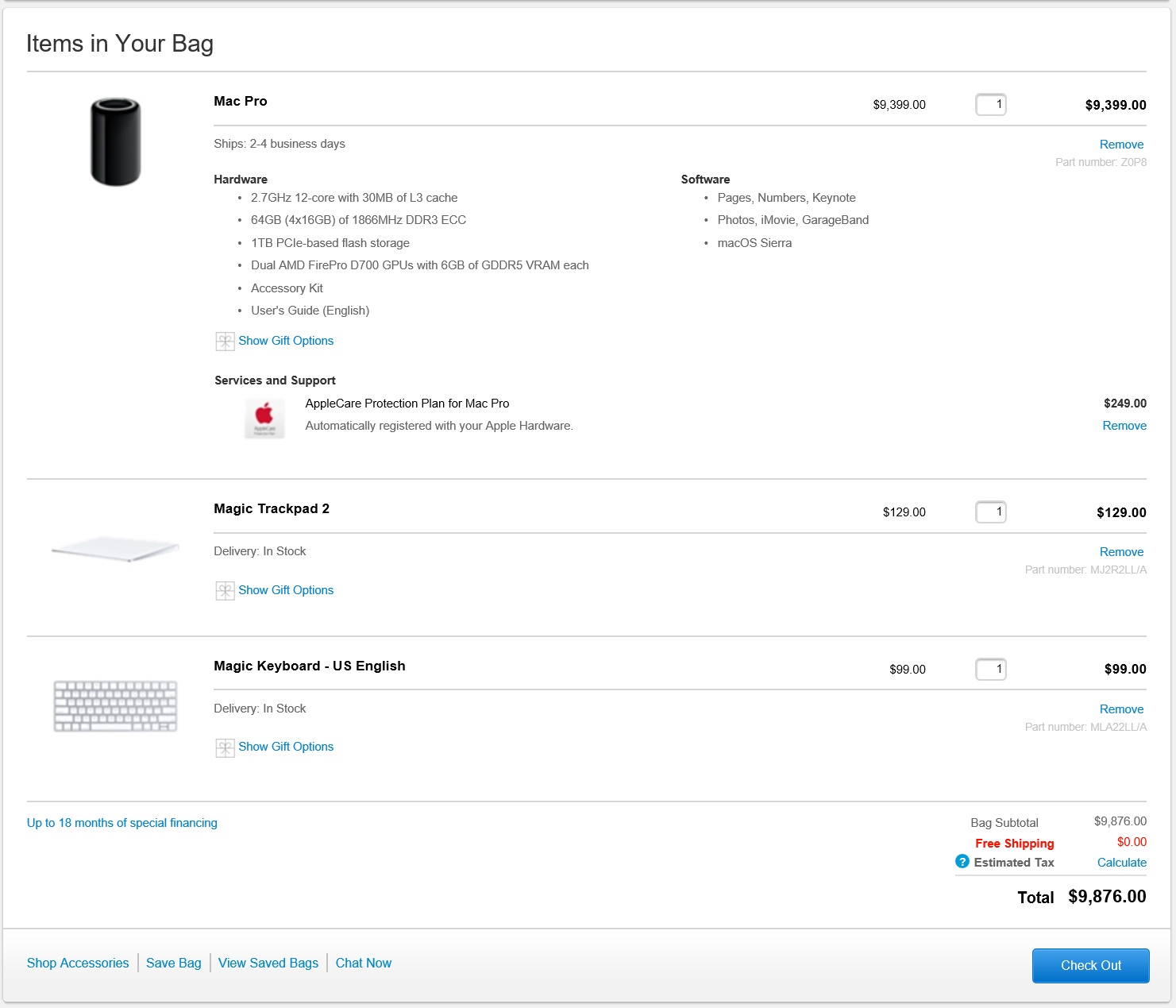Viewport: 1176px width, 1008px height.
Task: Show Gift Options for the Mac Pro
Action: (x=286, y=341)
